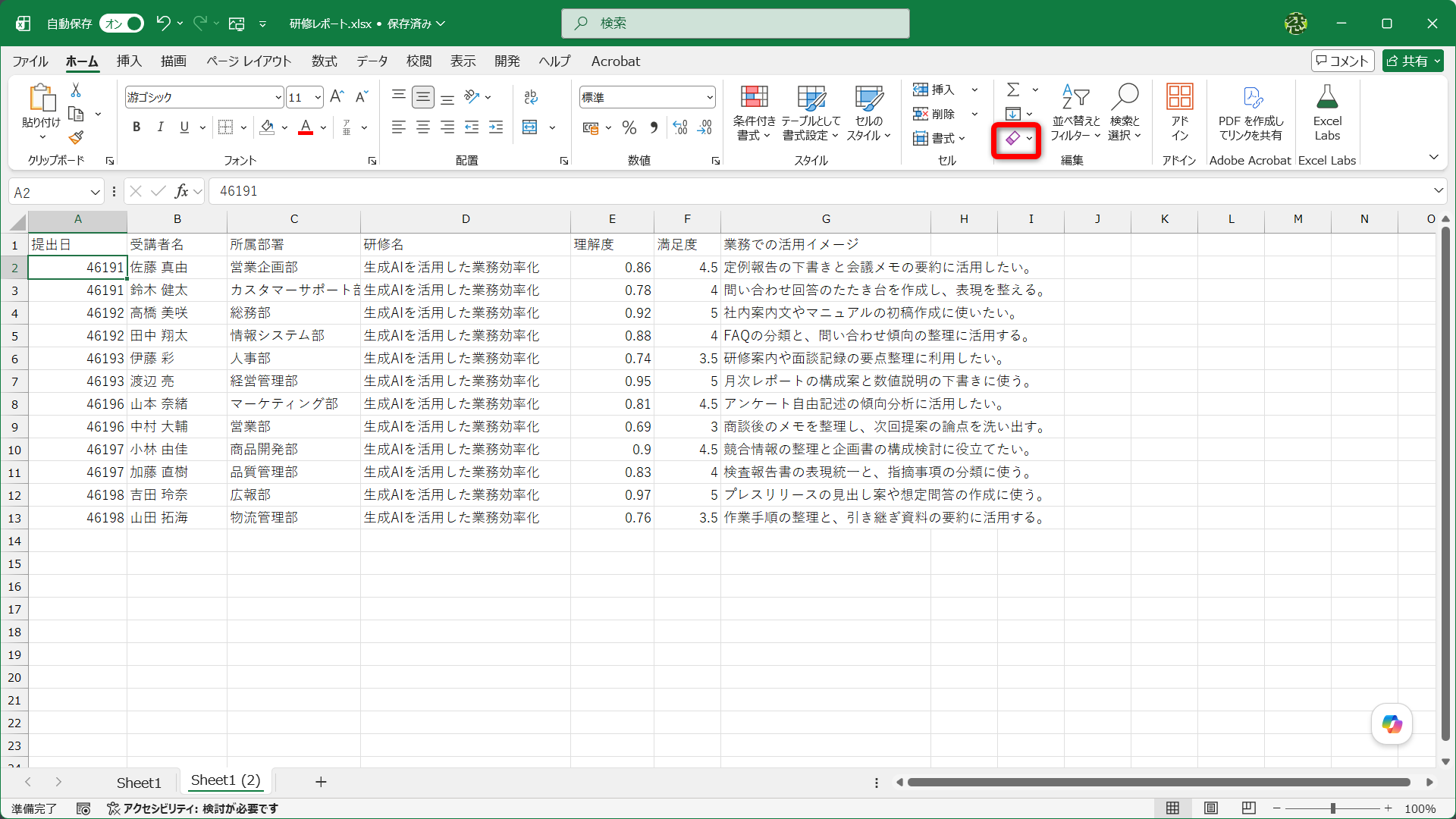Toggle bottom vertical alignment
This screenshot has width=1456, height=819.
447,97
